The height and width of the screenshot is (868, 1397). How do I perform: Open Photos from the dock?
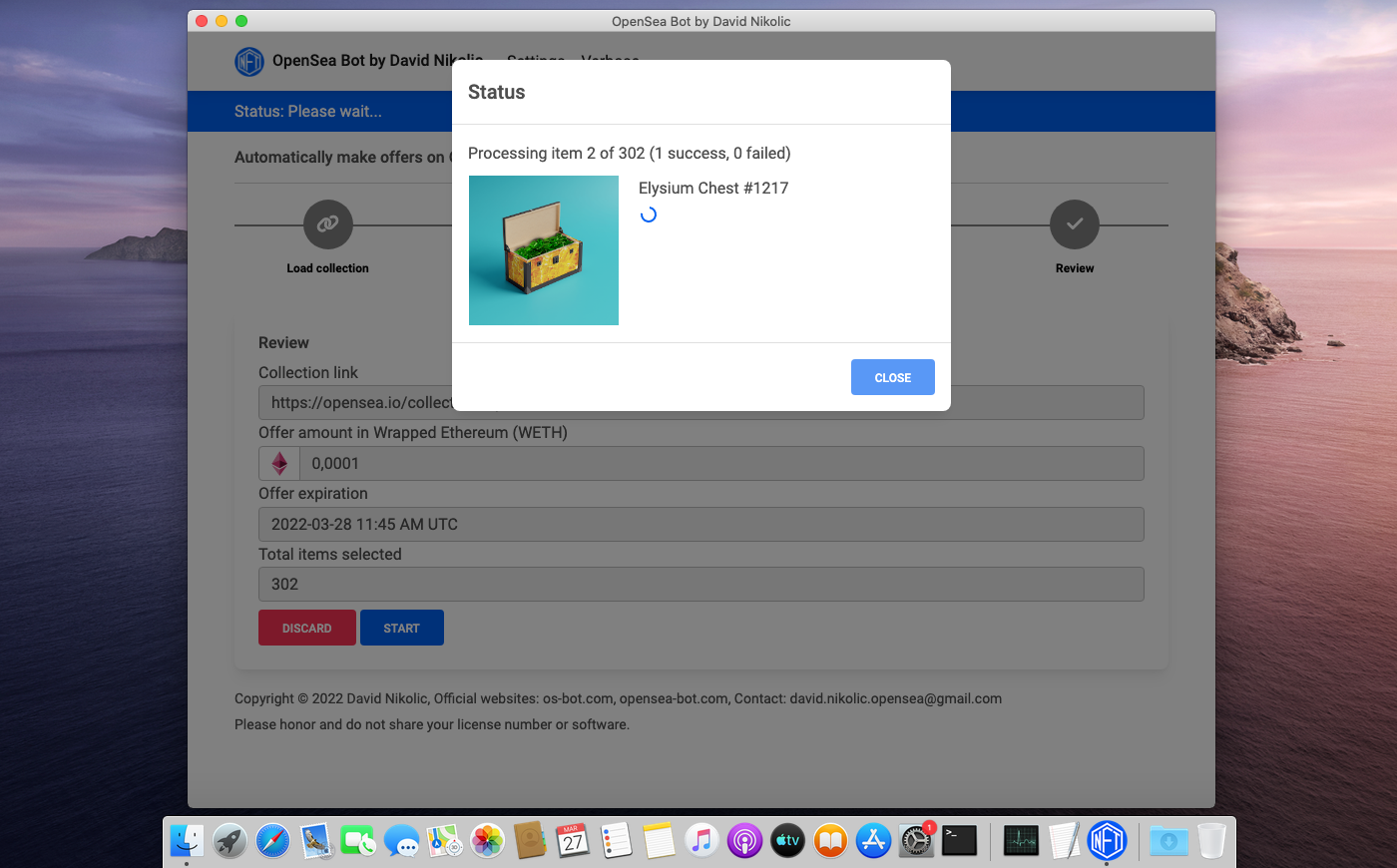[x=488, y=841]
